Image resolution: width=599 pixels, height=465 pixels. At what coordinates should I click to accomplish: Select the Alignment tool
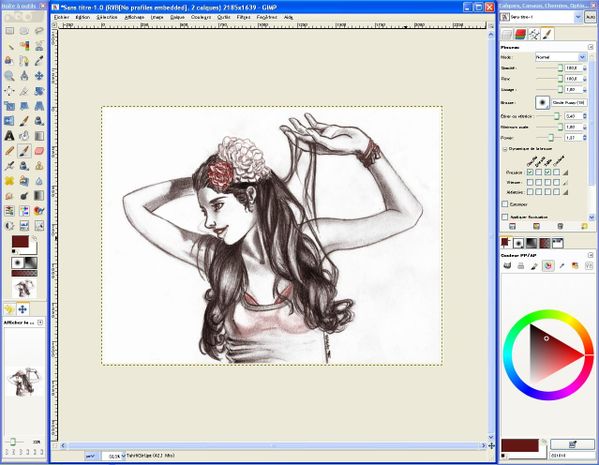pyautogui.click(x=9, y=91)
